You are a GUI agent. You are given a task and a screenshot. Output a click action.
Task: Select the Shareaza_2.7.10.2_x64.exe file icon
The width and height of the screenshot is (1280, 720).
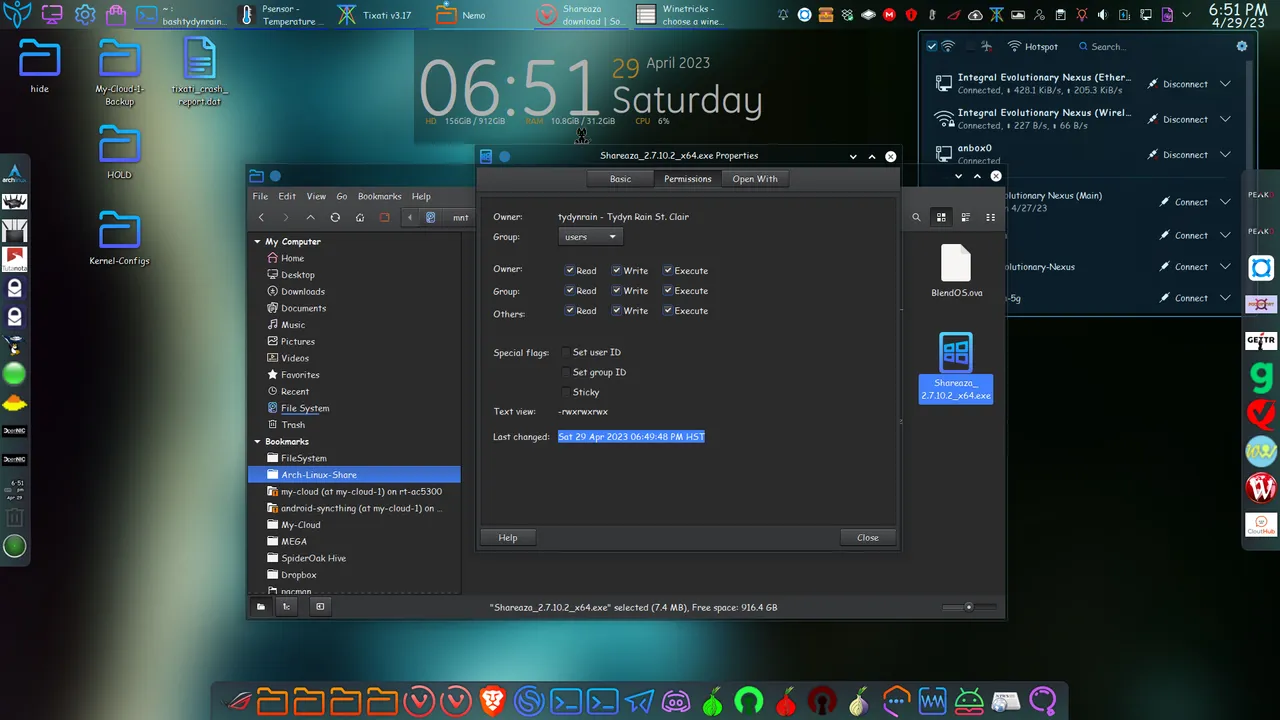956,353
